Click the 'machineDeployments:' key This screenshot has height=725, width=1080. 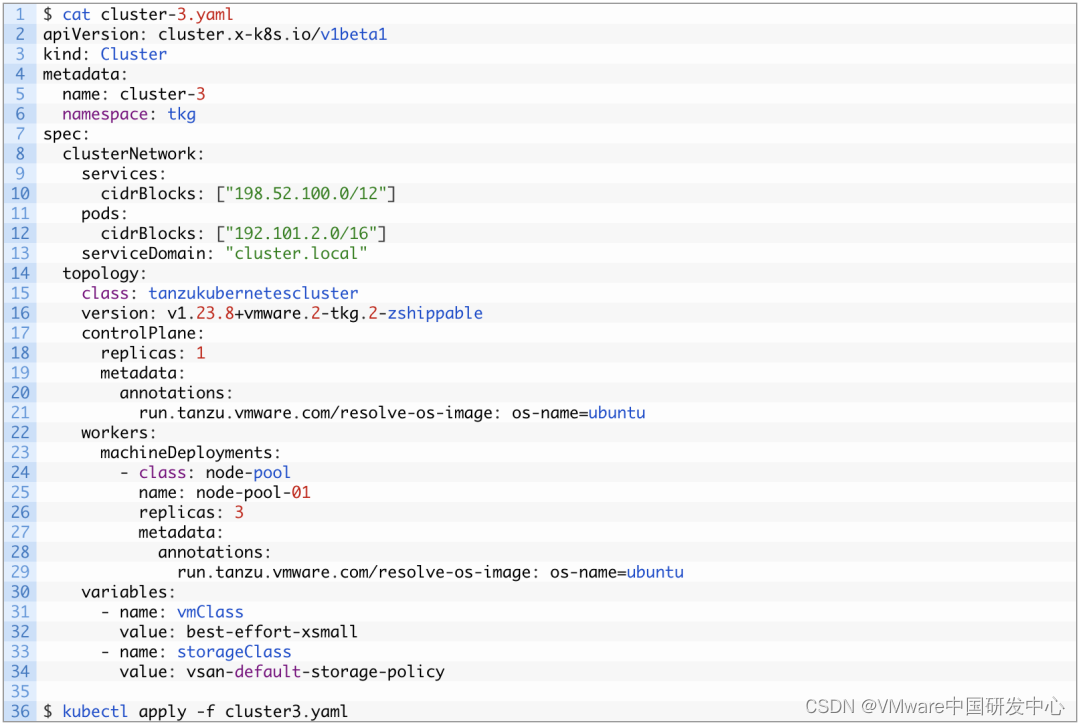(x=191, y=453)
